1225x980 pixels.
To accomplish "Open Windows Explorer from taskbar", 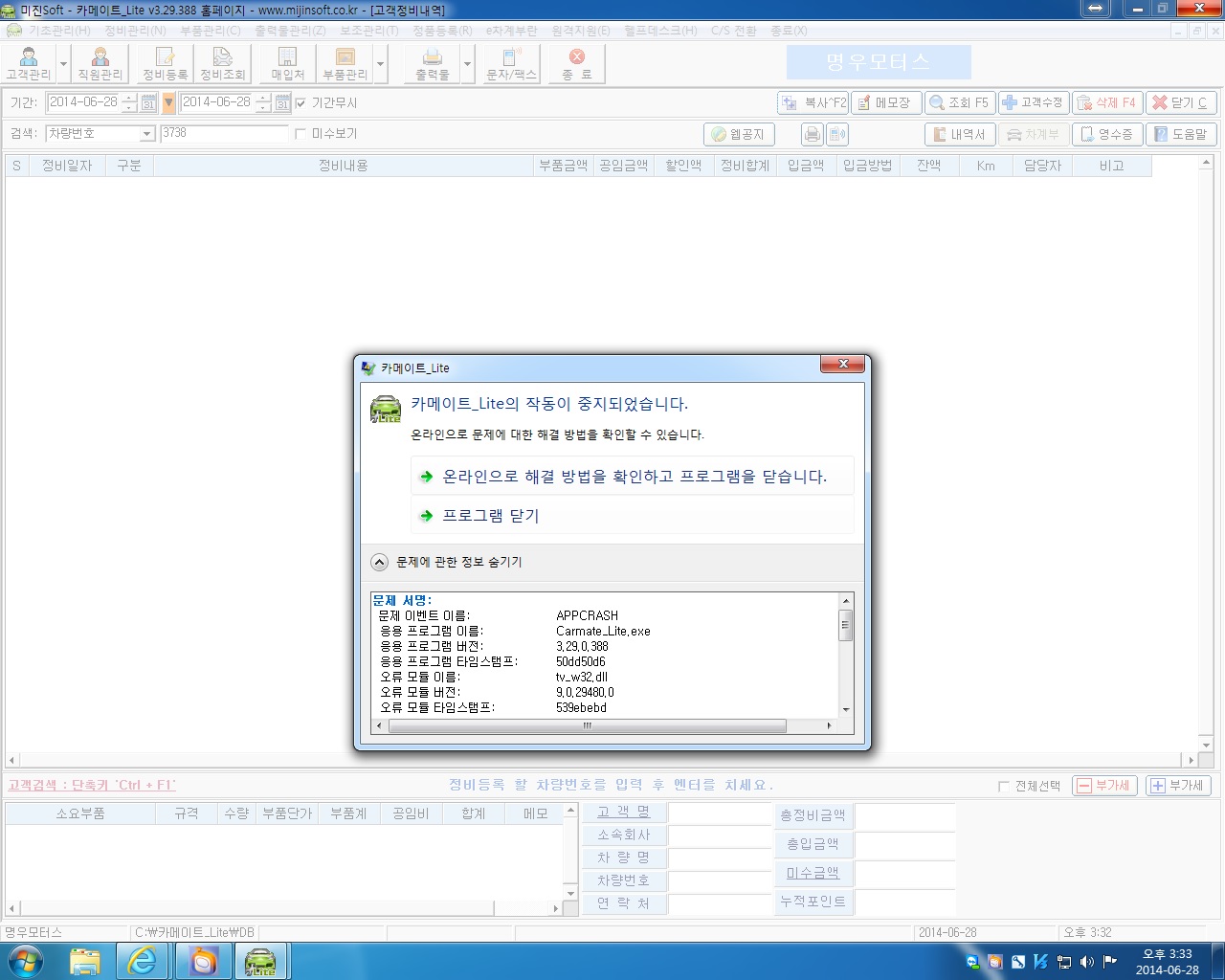I will 85,961.
